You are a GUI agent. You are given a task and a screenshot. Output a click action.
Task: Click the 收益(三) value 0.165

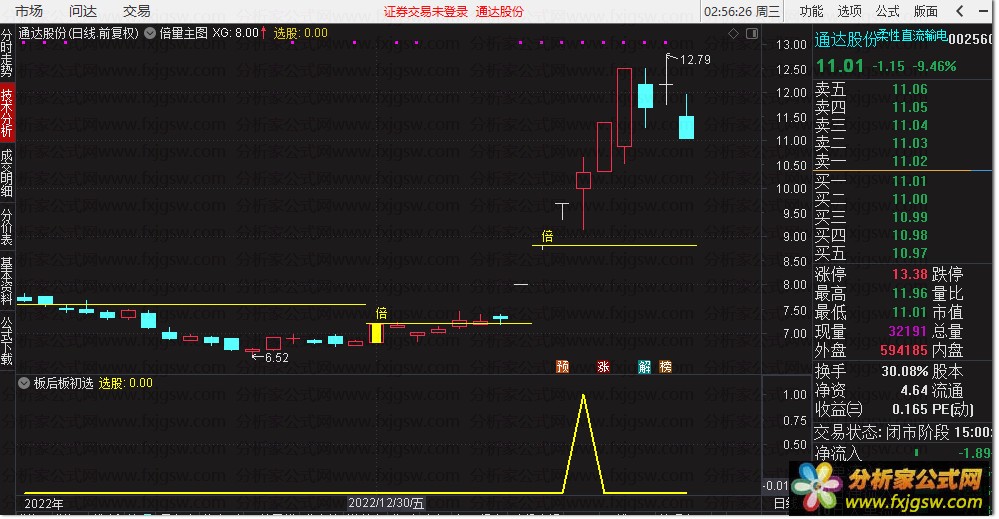pyautogui.click(x=909, y=409)
